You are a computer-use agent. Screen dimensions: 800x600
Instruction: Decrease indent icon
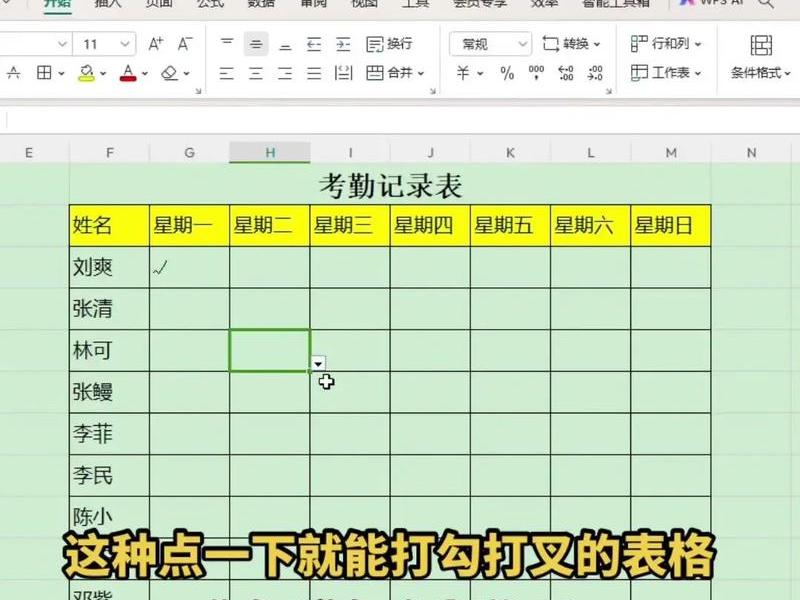(314, 44)
